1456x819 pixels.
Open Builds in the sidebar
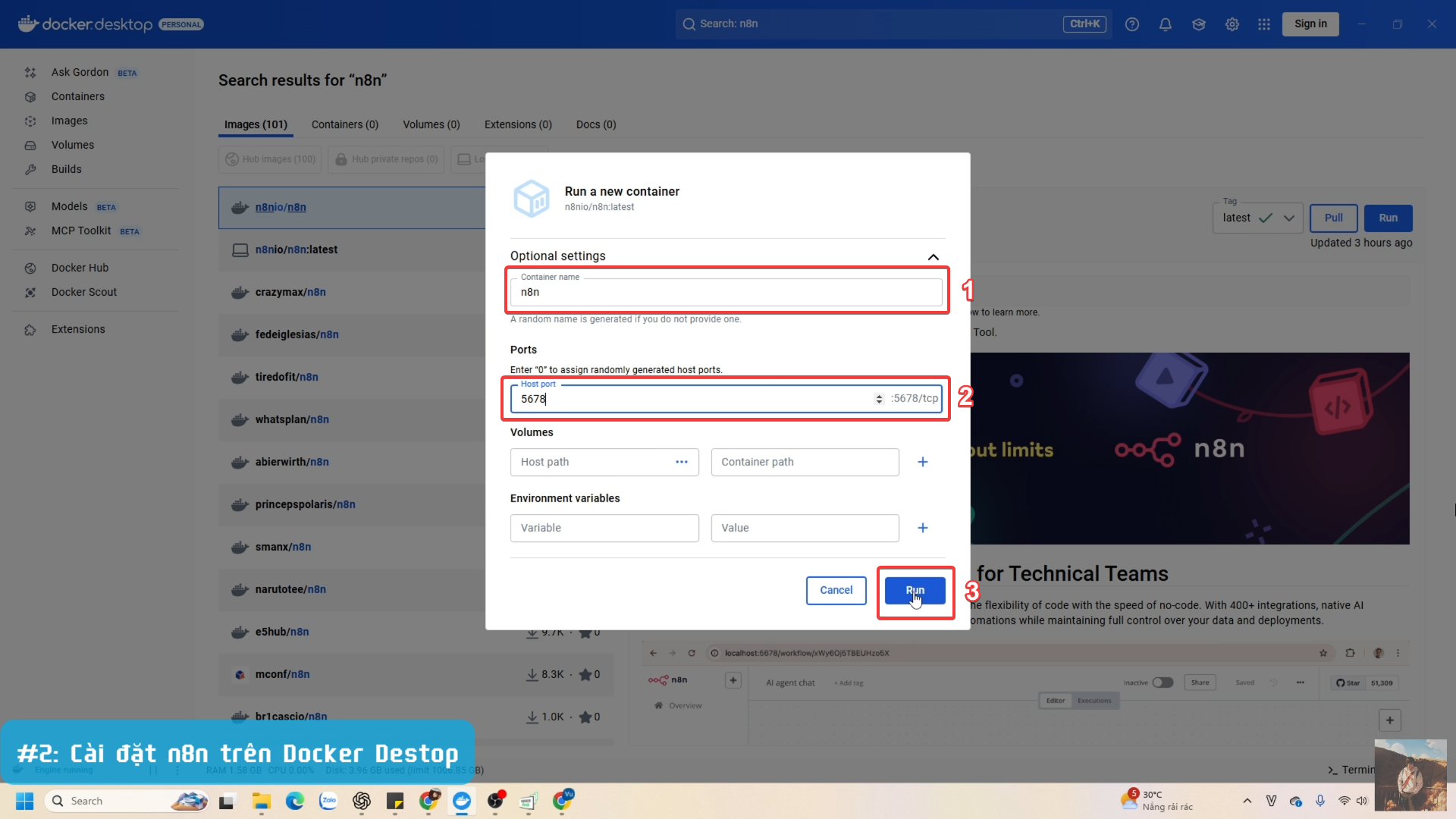(67, 169)
